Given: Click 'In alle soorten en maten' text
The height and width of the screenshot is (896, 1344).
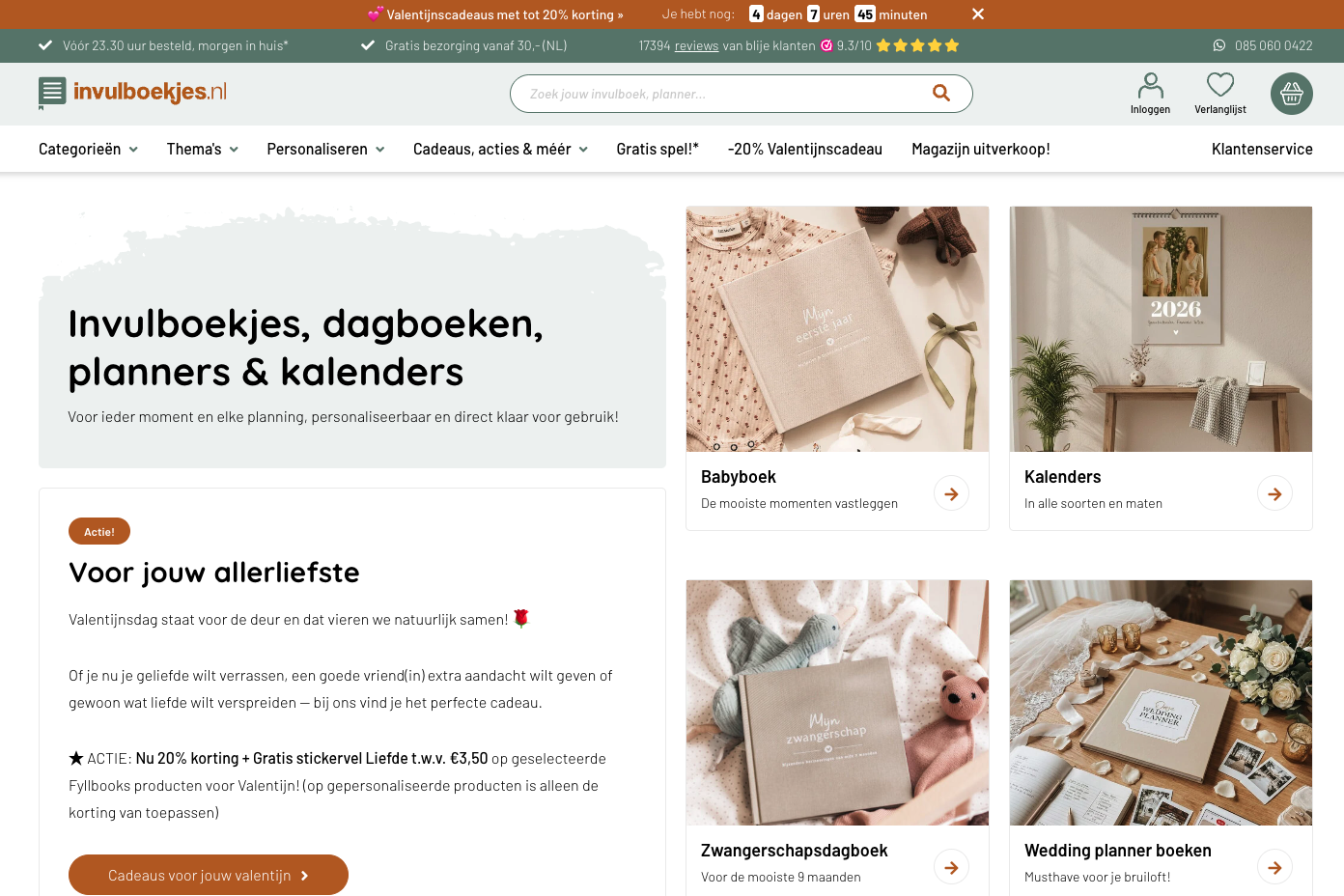Looking at the screenshot, I should point(1093,503).
